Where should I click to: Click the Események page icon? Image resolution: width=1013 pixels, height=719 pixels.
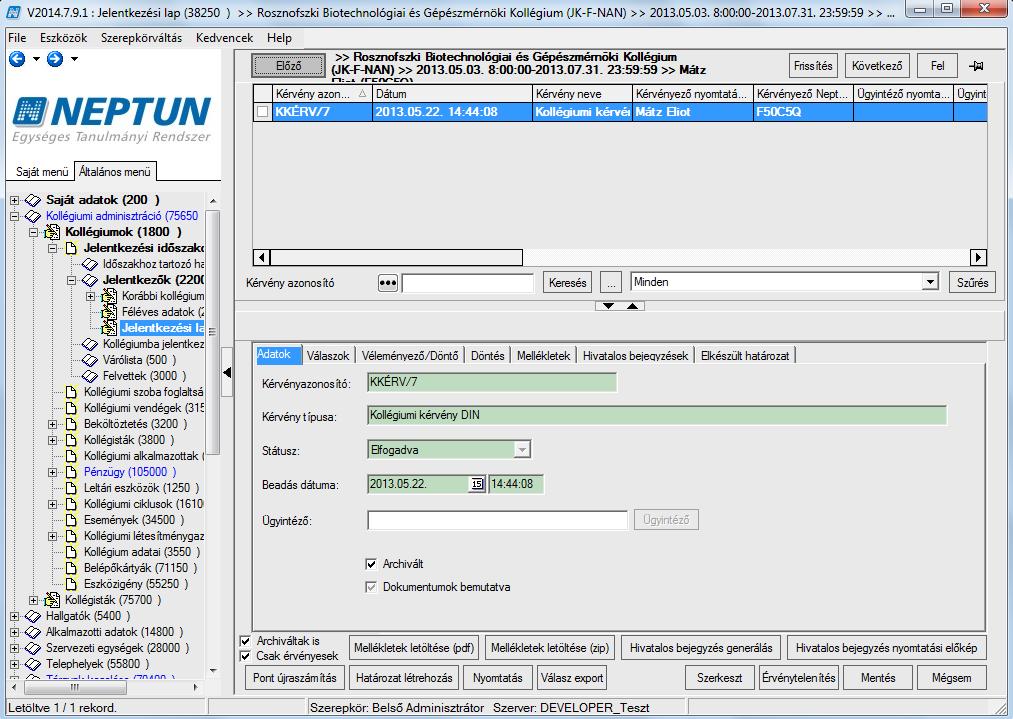point(72,520)
